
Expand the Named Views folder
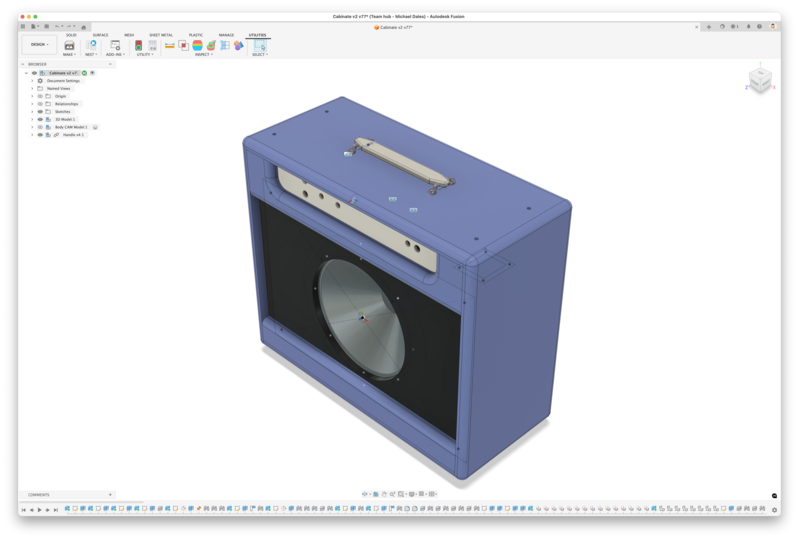coord(32,89)
